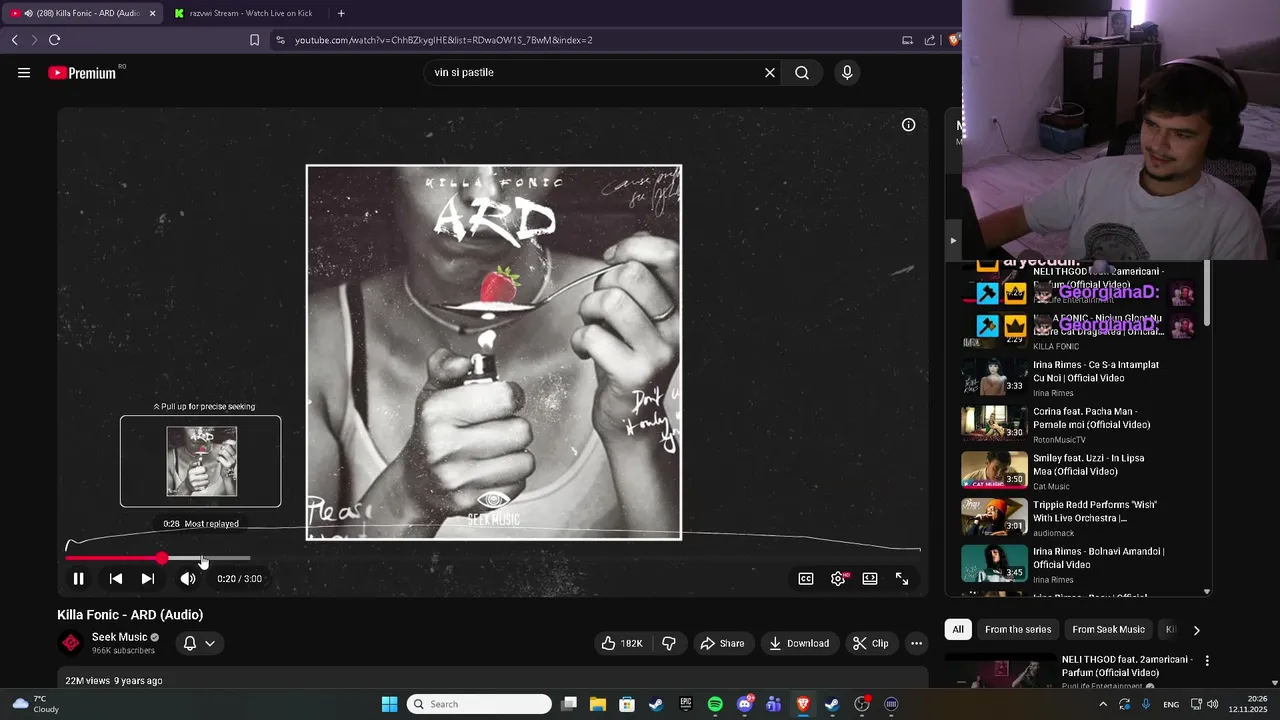Open the video info card icon

908,125
